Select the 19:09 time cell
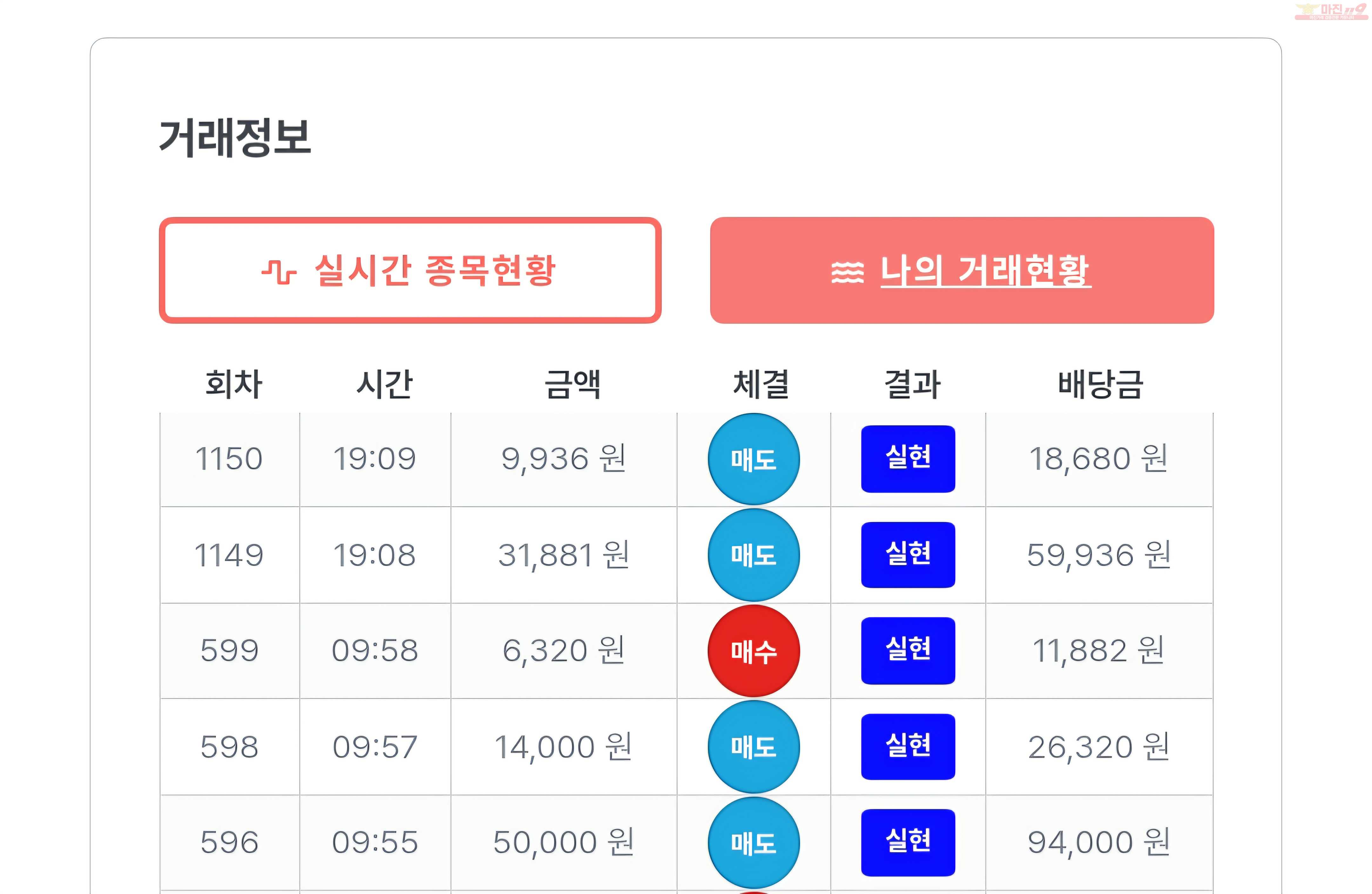The width and height of the screenshot is (1372, 894). click(x=375, y=459)
